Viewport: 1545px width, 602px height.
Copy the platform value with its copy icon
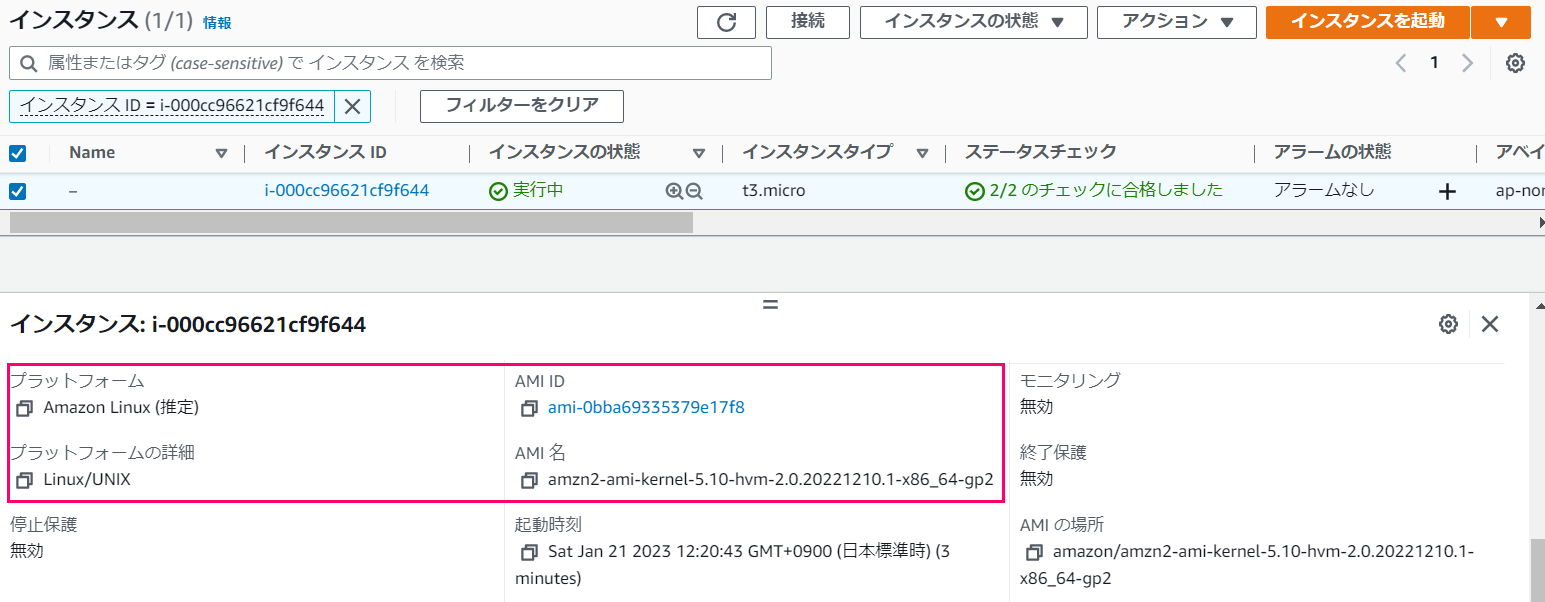coord(26,408)
